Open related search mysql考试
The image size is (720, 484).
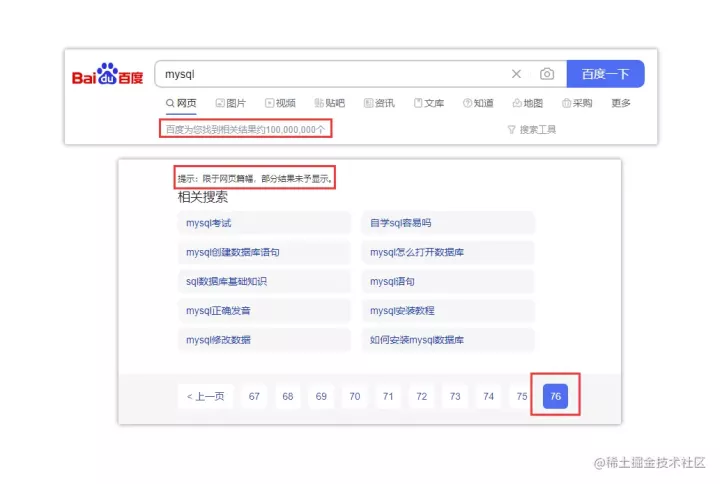tap(264, 223)
